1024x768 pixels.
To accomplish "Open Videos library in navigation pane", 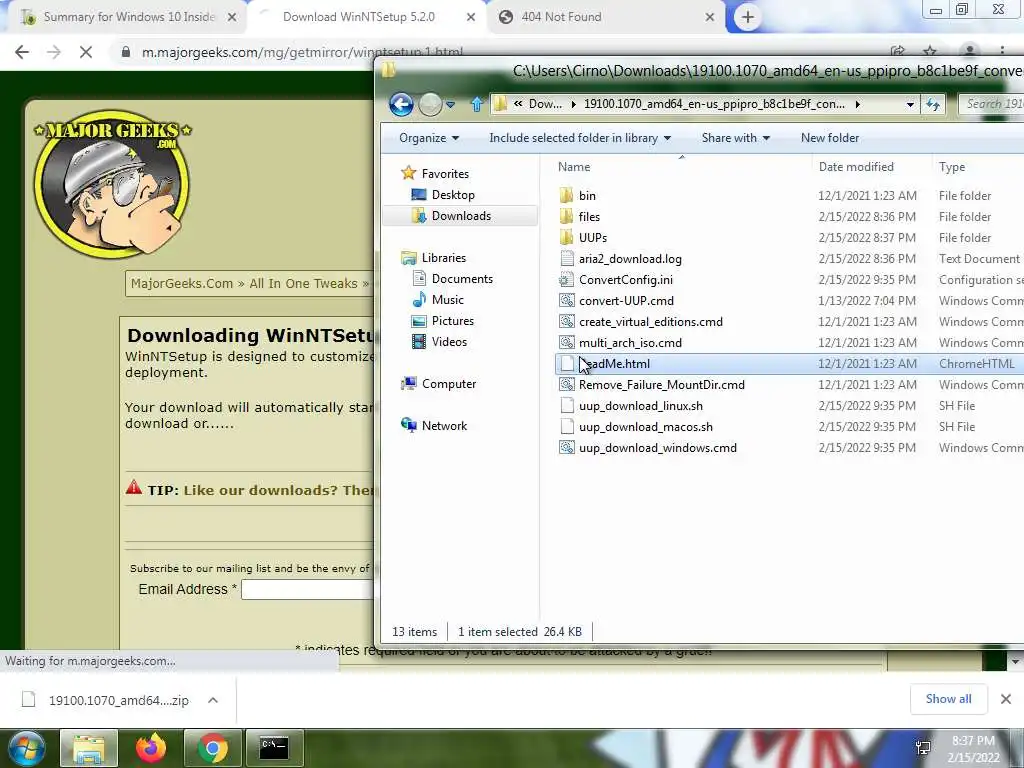I will pyautogui.click(x=449, y=342).
